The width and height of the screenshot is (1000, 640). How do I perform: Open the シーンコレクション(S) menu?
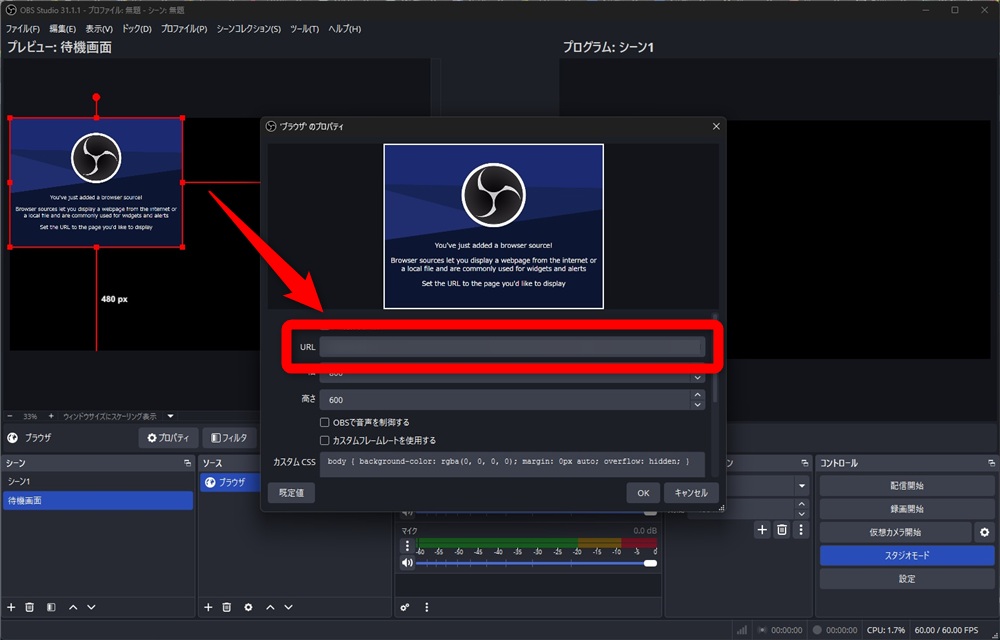248,29
